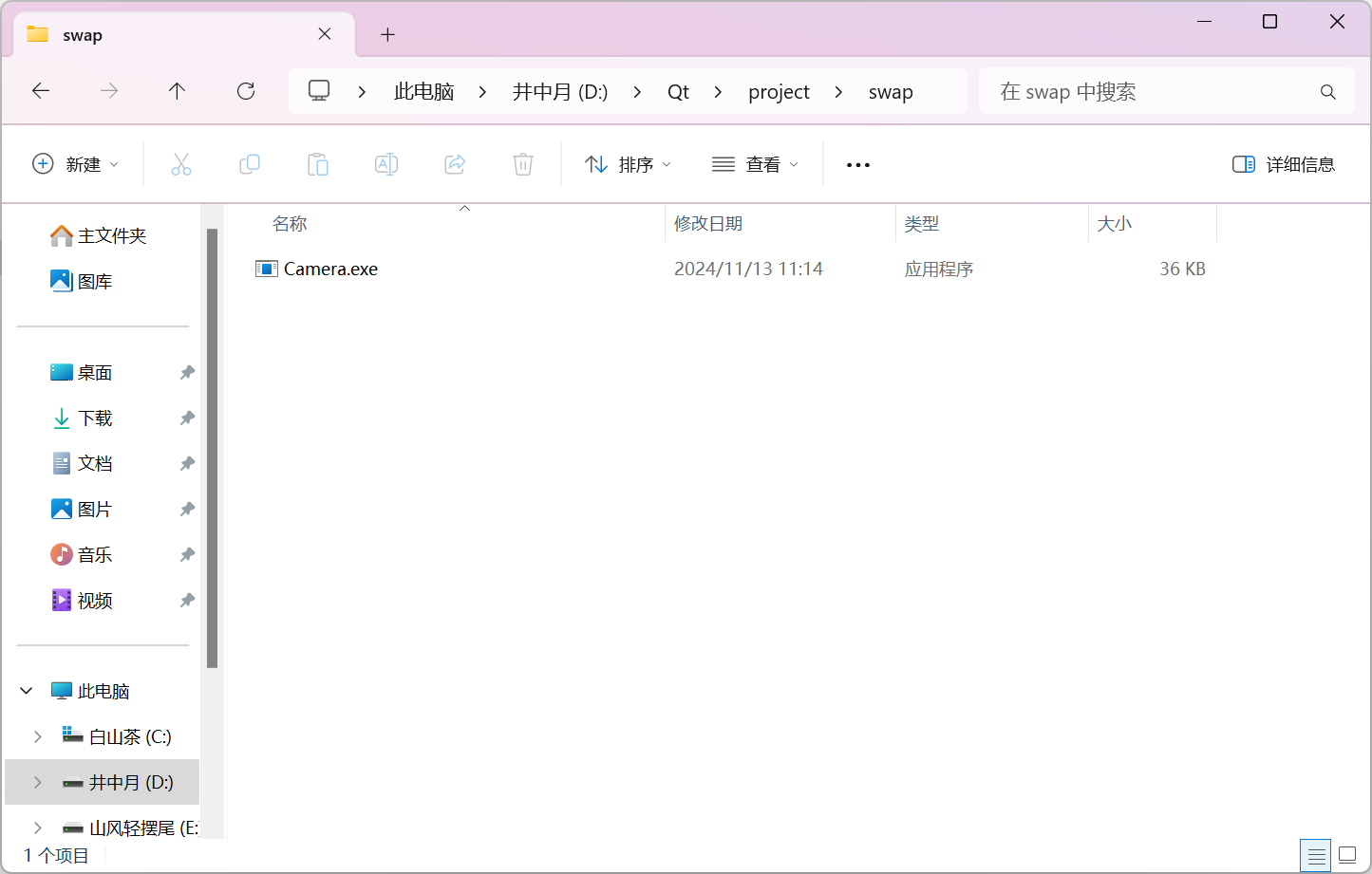This screenshot has width=1372, height=874.
Task: Select the Camera.exe file name
Action: [330, 269]
